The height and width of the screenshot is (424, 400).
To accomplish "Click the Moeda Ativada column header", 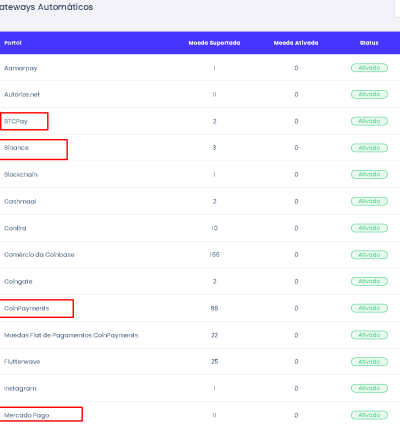I will (x=296, y=43).
